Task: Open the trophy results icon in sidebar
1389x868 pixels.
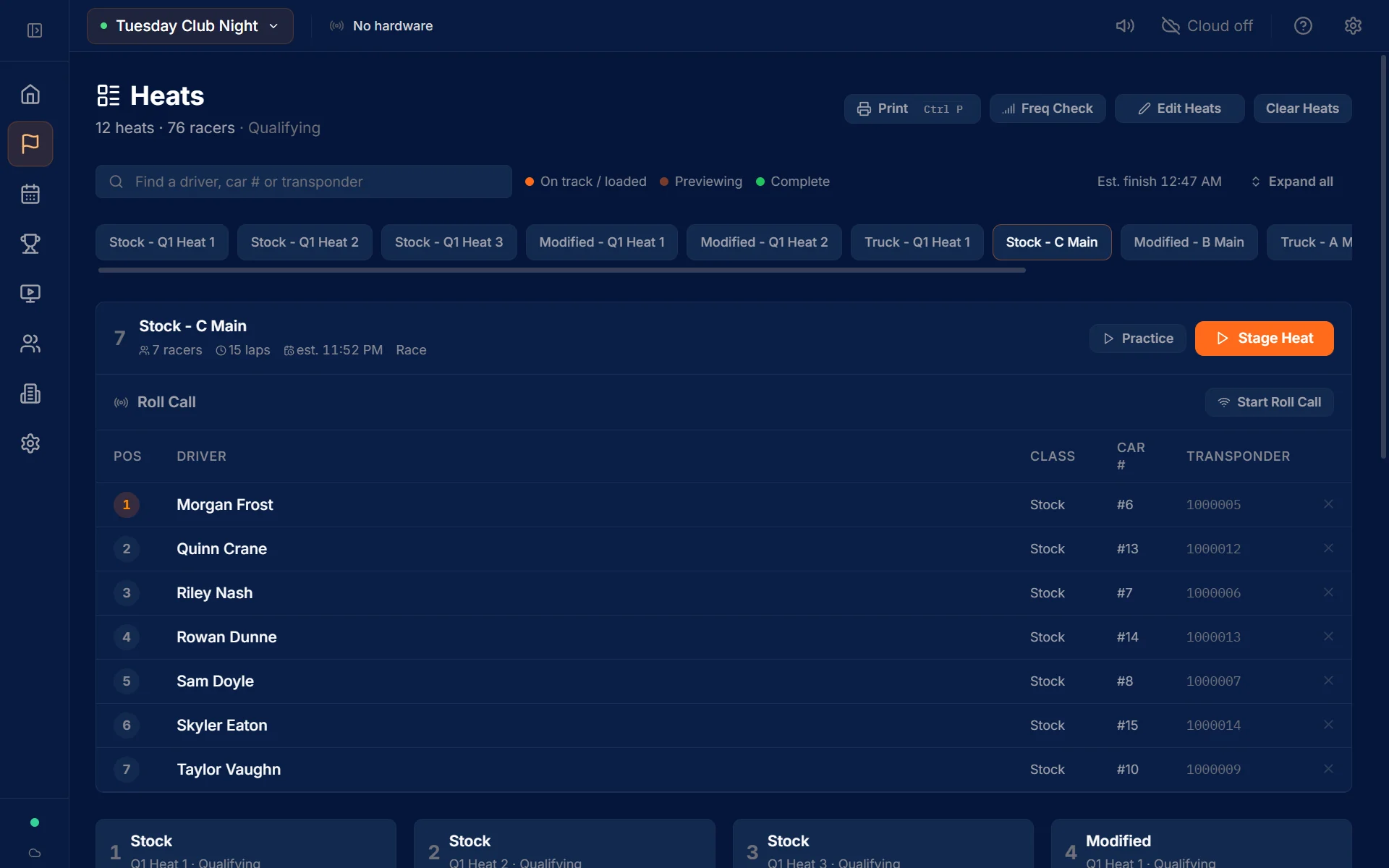Action: [x=30, y=244]
